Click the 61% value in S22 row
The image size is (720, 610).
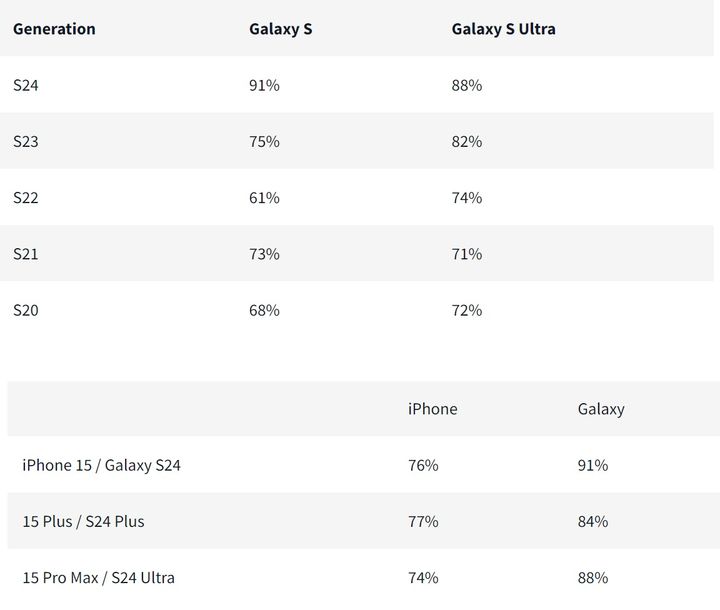tap(264, 198)
